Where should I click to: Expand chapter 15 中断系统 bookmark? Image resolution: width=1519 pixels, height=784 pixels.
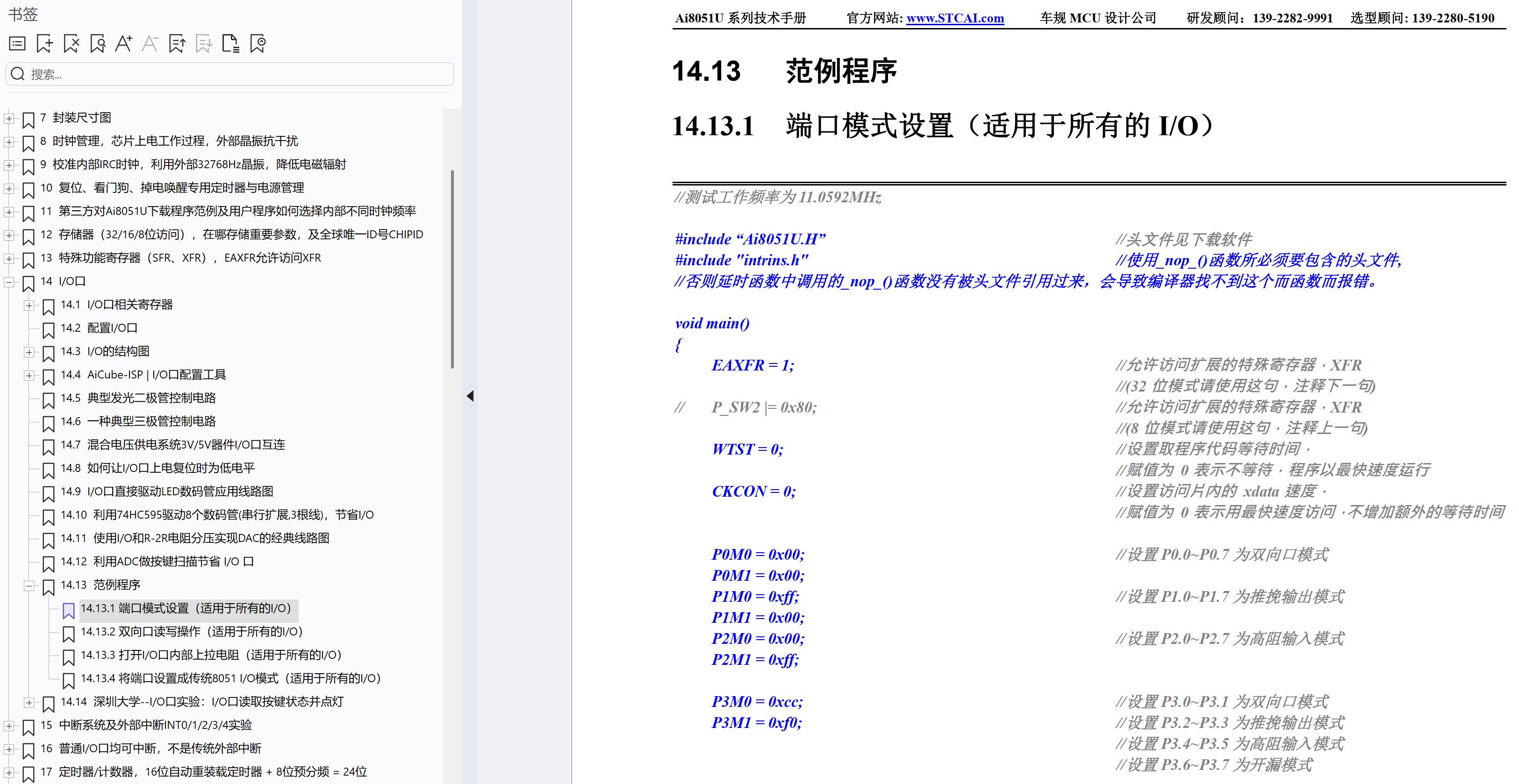tap(9, 726)
